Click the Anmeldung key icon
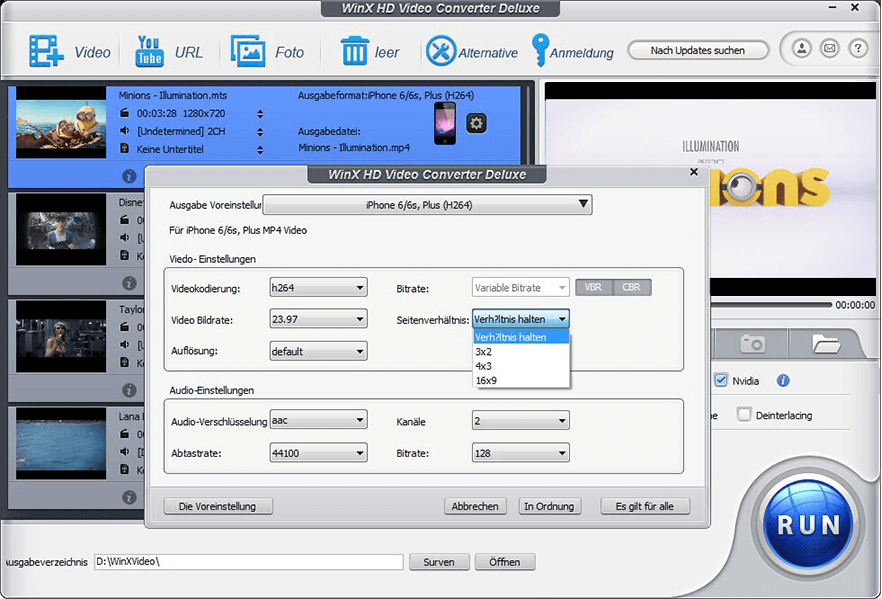 coord(540,51)
